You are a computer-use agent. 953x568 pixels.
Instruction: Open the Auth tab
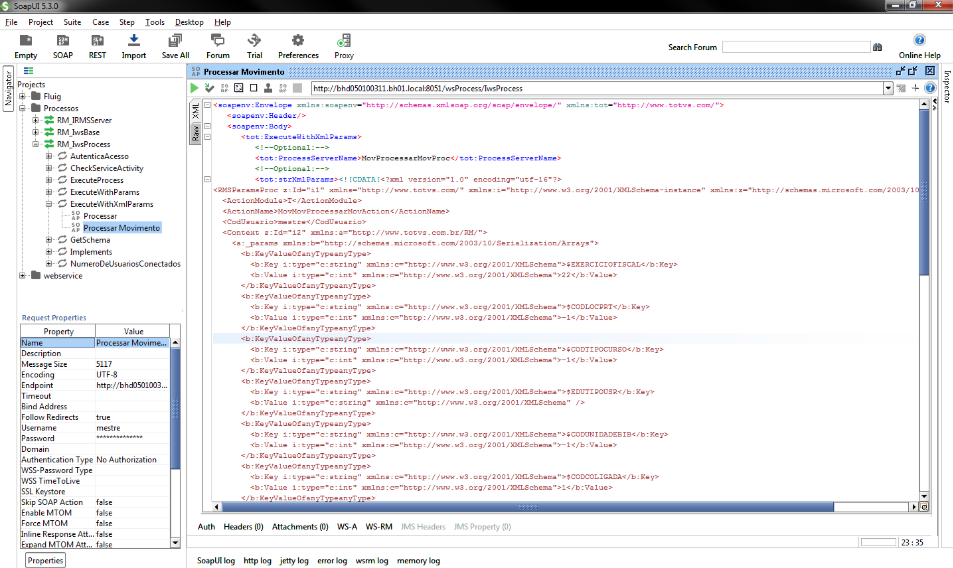[206, 527]
